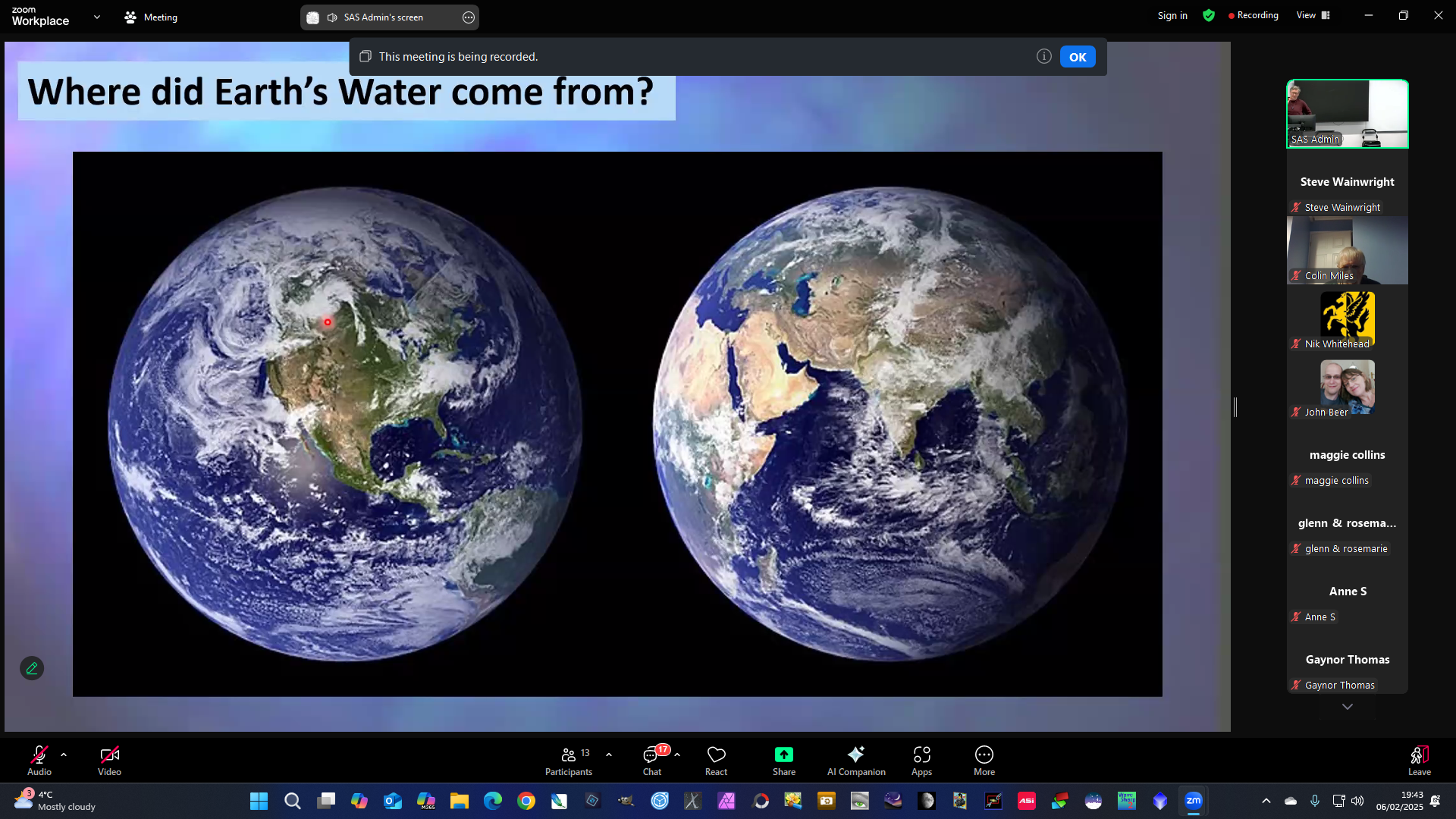The height and width of the screenshot is (819, 1456).
Task: Click the recording info icon
Action: coord(1043,56)
